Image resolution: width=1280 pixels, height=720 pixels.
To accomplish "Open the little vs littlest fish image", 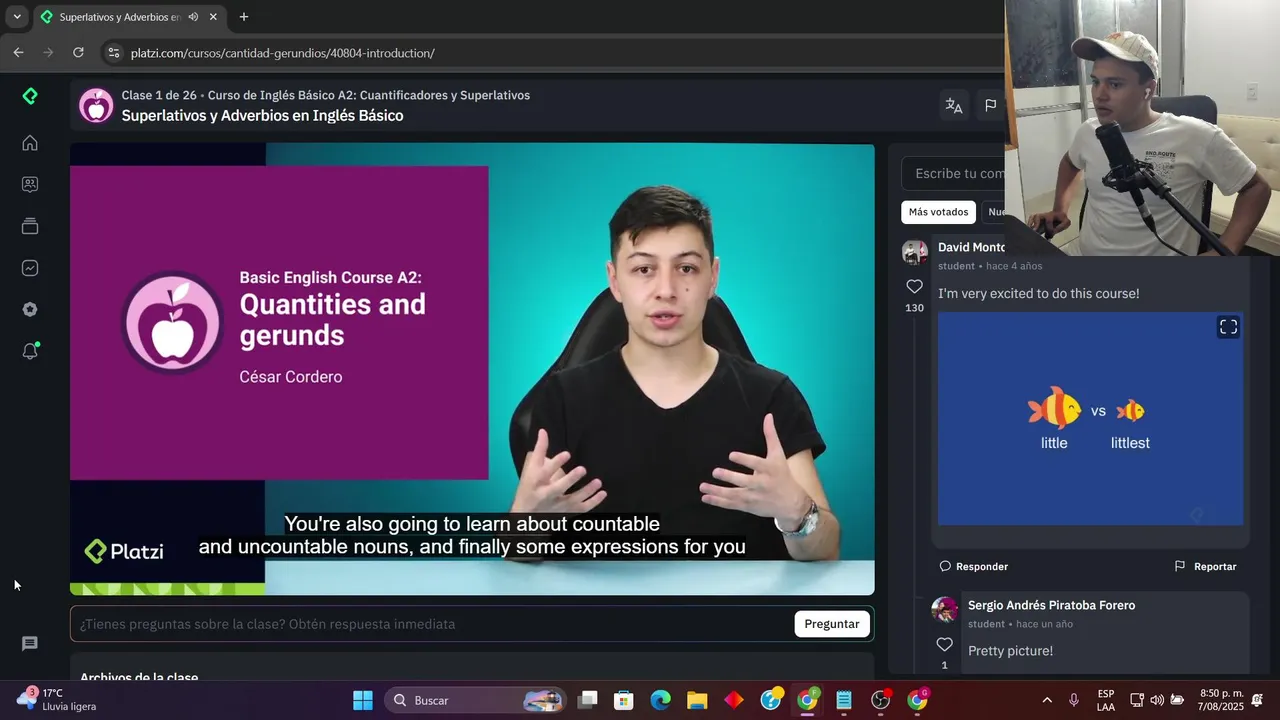I will click(1091, 419).
